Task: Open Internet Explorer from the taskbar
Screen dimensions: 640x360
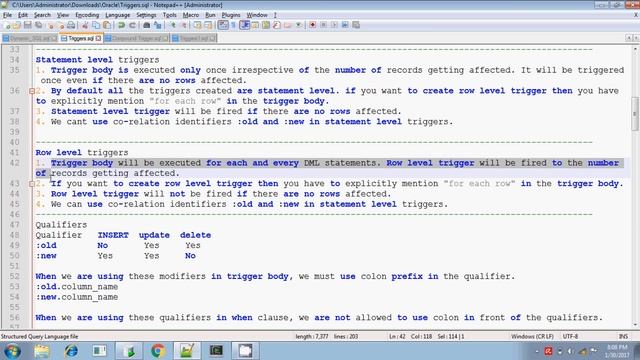Action: pyautogui.click(x=71, y=351)
